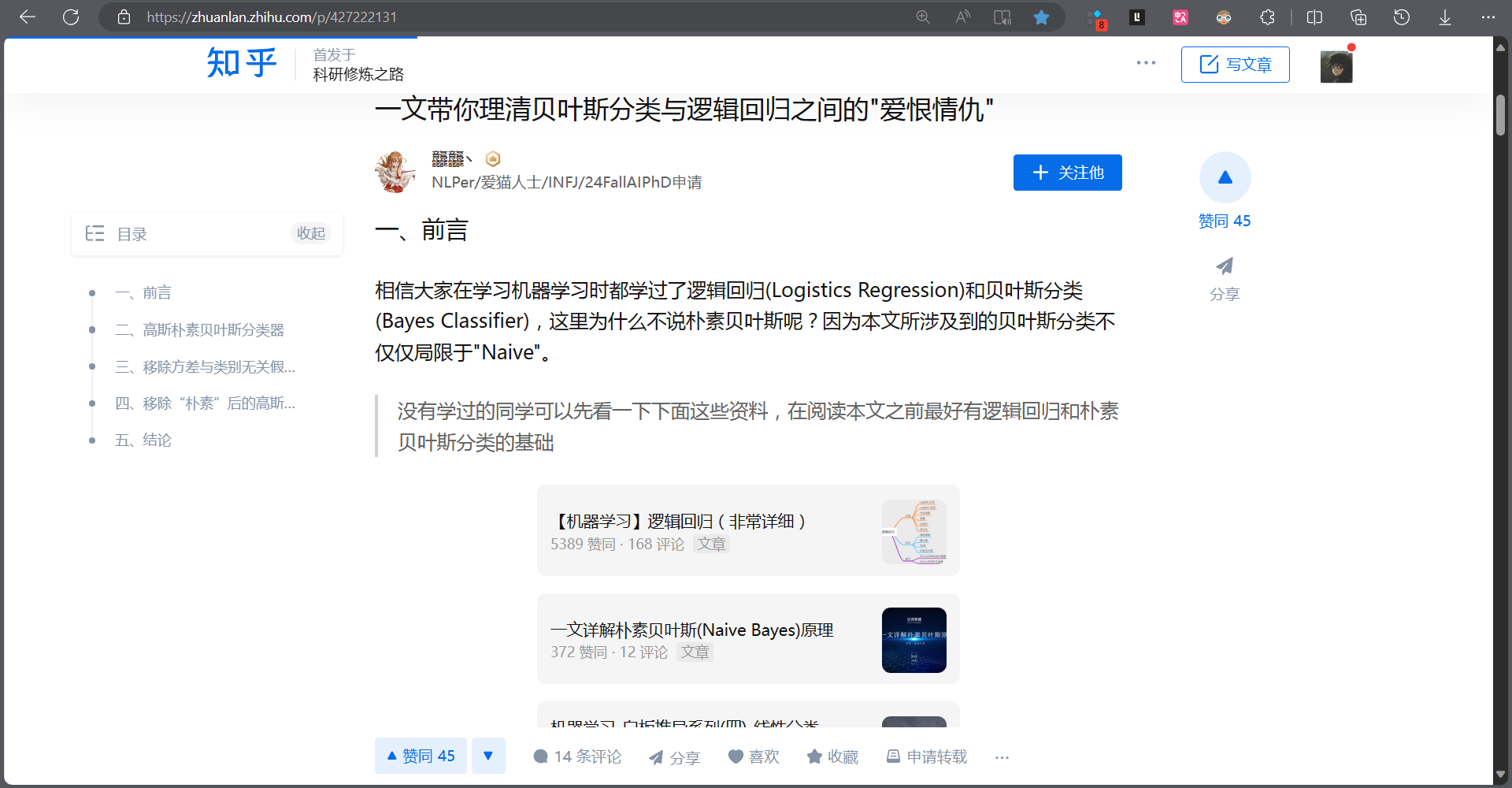Open browser settings and more menu

coord(1488,17)
